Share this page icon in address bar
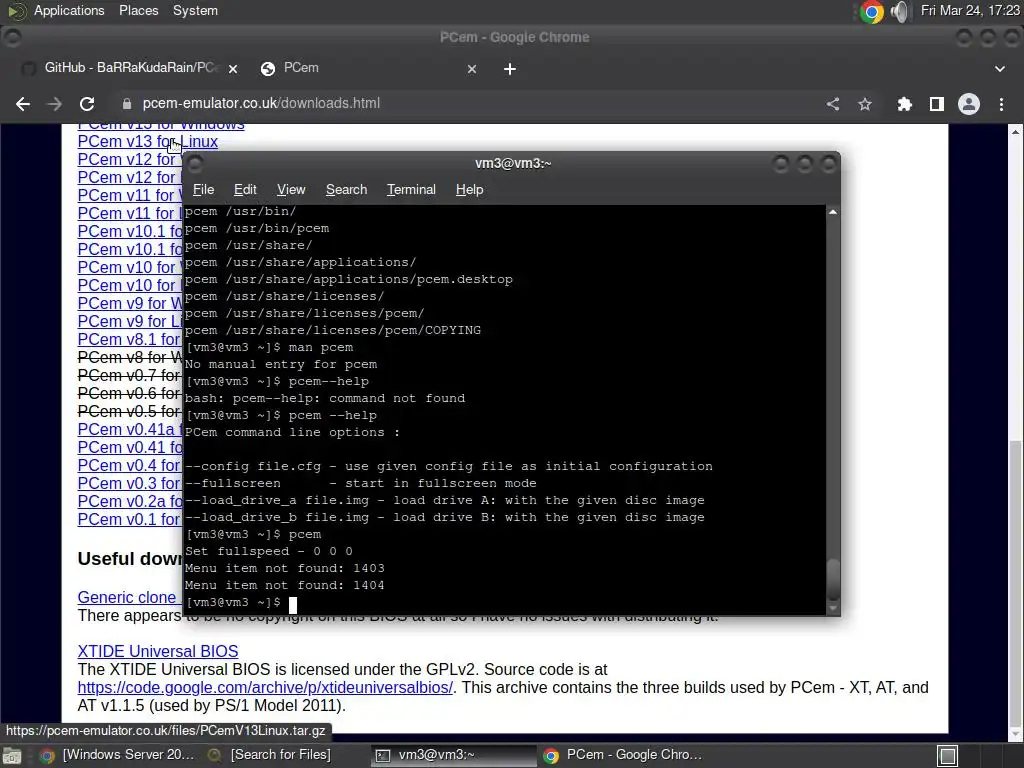 coord(833,104)
